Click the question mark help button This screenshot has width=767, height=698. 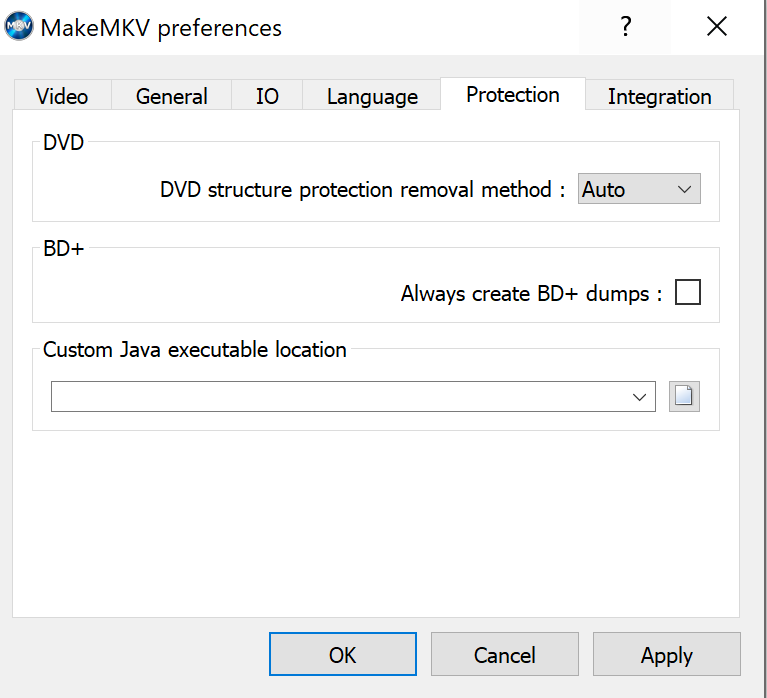pyautogui.click(x=626, y=27)
